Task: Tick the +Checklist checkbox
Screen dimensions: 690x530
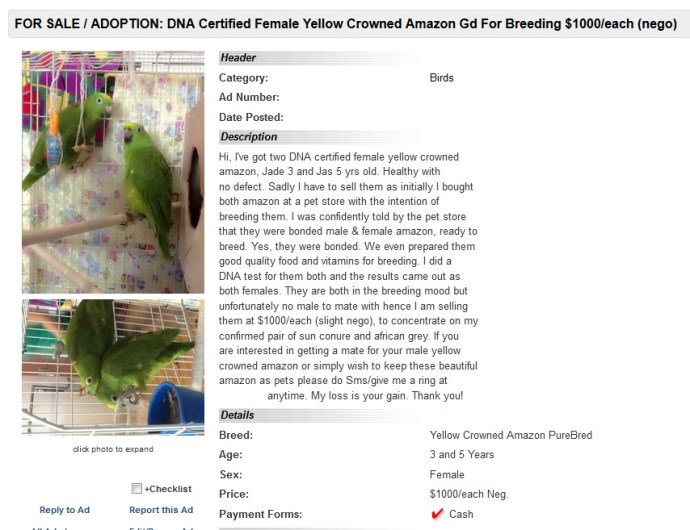Action: pyautogui.click(x=137, y=489)
